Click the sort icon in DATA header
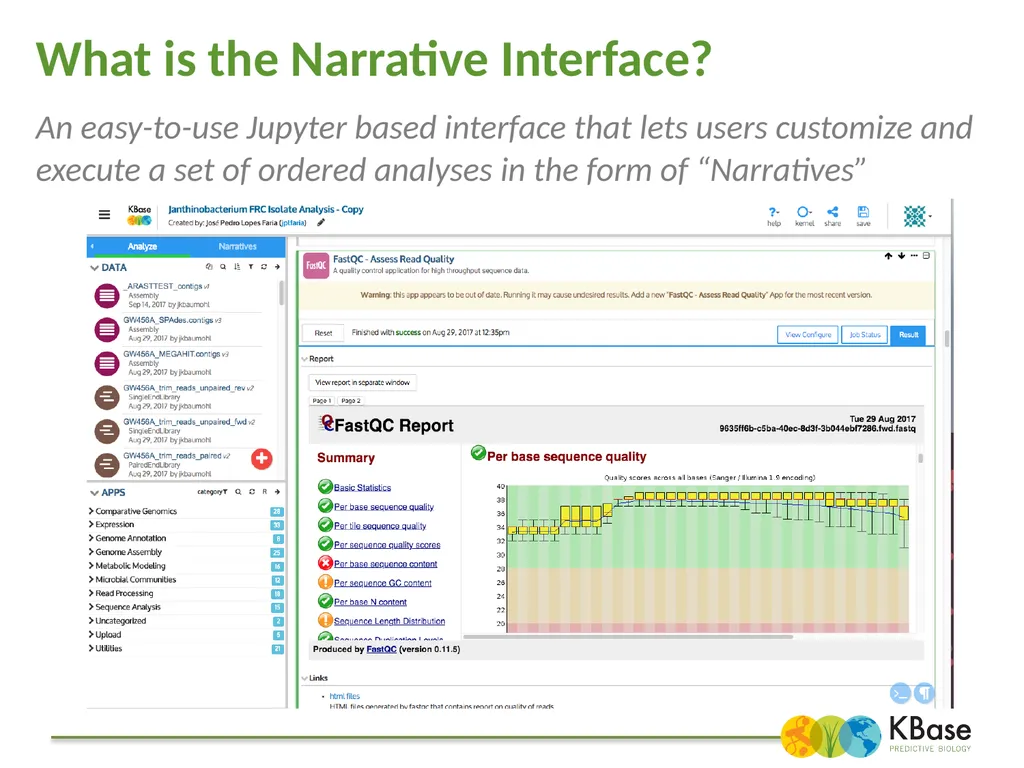This screenshot has height=768, width=1024. pos(236,267)
